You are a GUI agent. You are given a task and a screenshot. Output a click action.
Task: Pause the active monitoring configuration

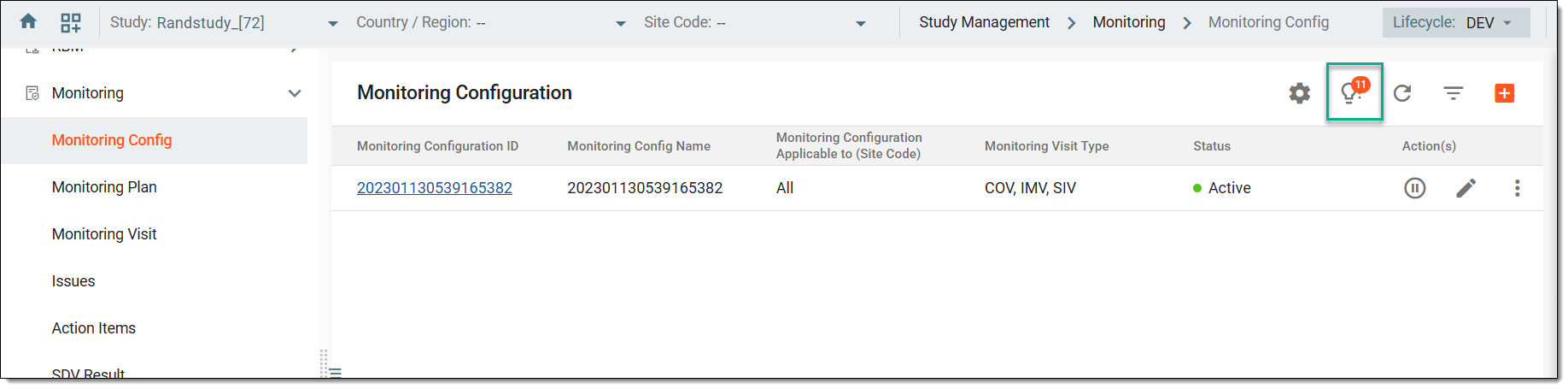point(1414,188)
